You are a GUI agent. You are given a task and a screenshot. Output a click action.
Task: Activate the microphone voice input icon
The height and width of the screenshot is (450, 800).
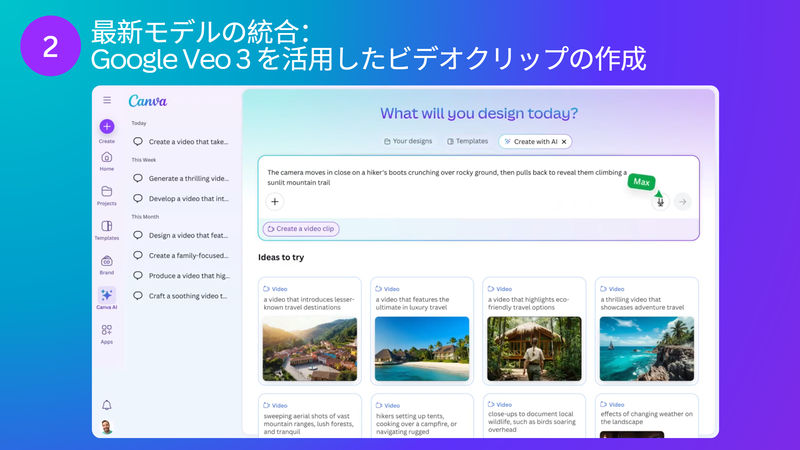pyautogui.click(x=660, y=202)
